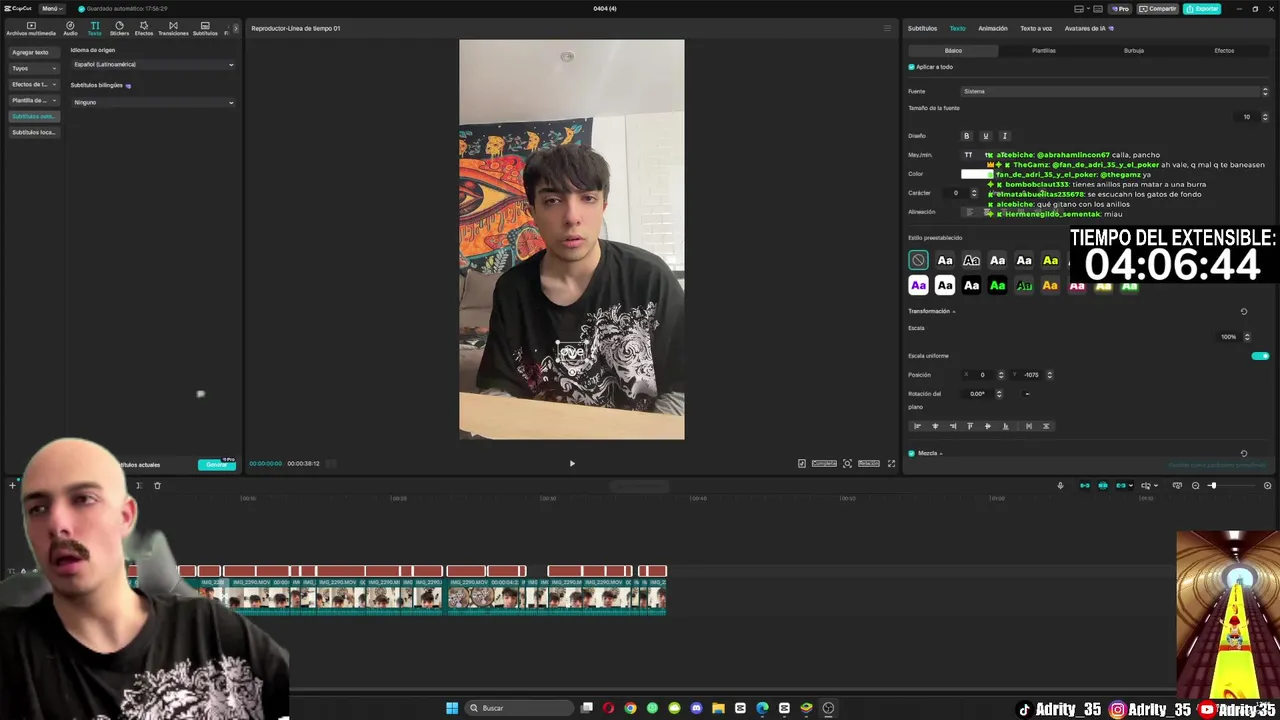
Task: Align text horizontal center
Action: pyautogui.click(x=935, y=426)
